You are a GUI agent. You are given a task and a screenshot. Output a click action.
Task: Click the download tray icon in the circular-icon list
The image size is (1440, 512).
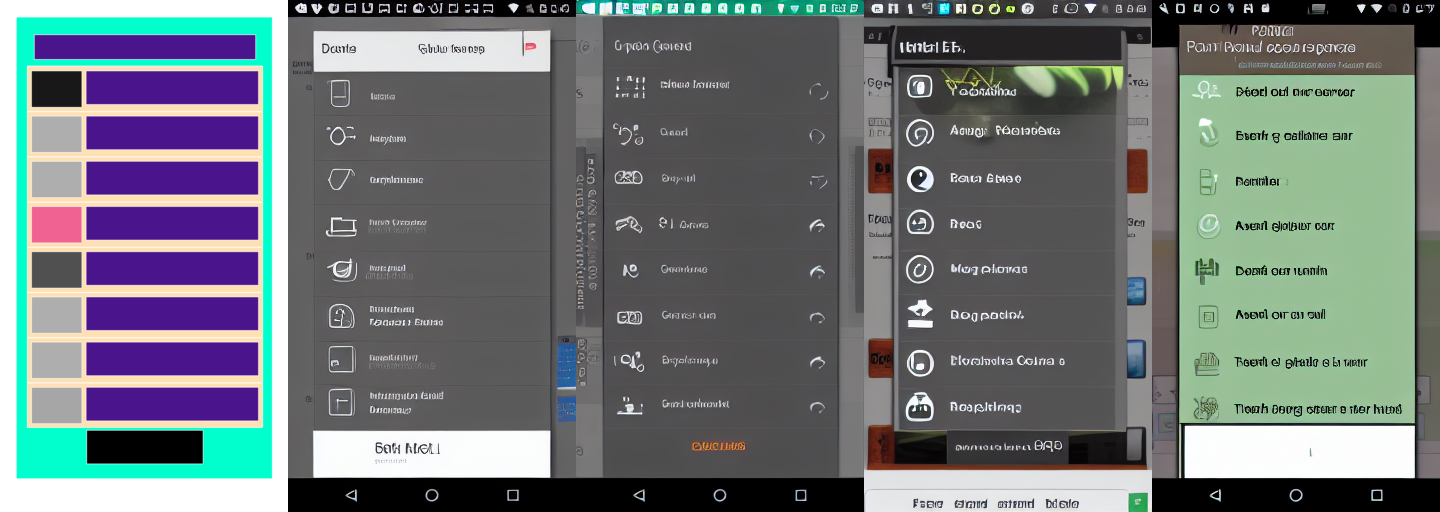pyautogui.click(x=919, y=314)
